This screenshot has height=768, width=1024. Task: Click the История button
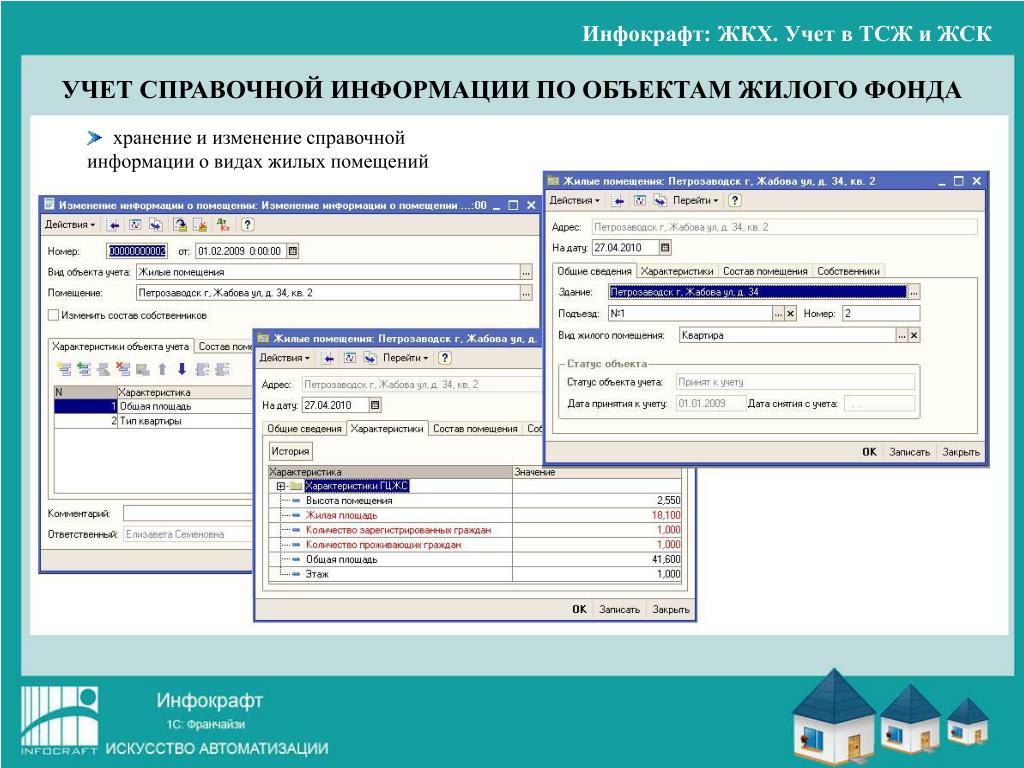pos(291,451)
